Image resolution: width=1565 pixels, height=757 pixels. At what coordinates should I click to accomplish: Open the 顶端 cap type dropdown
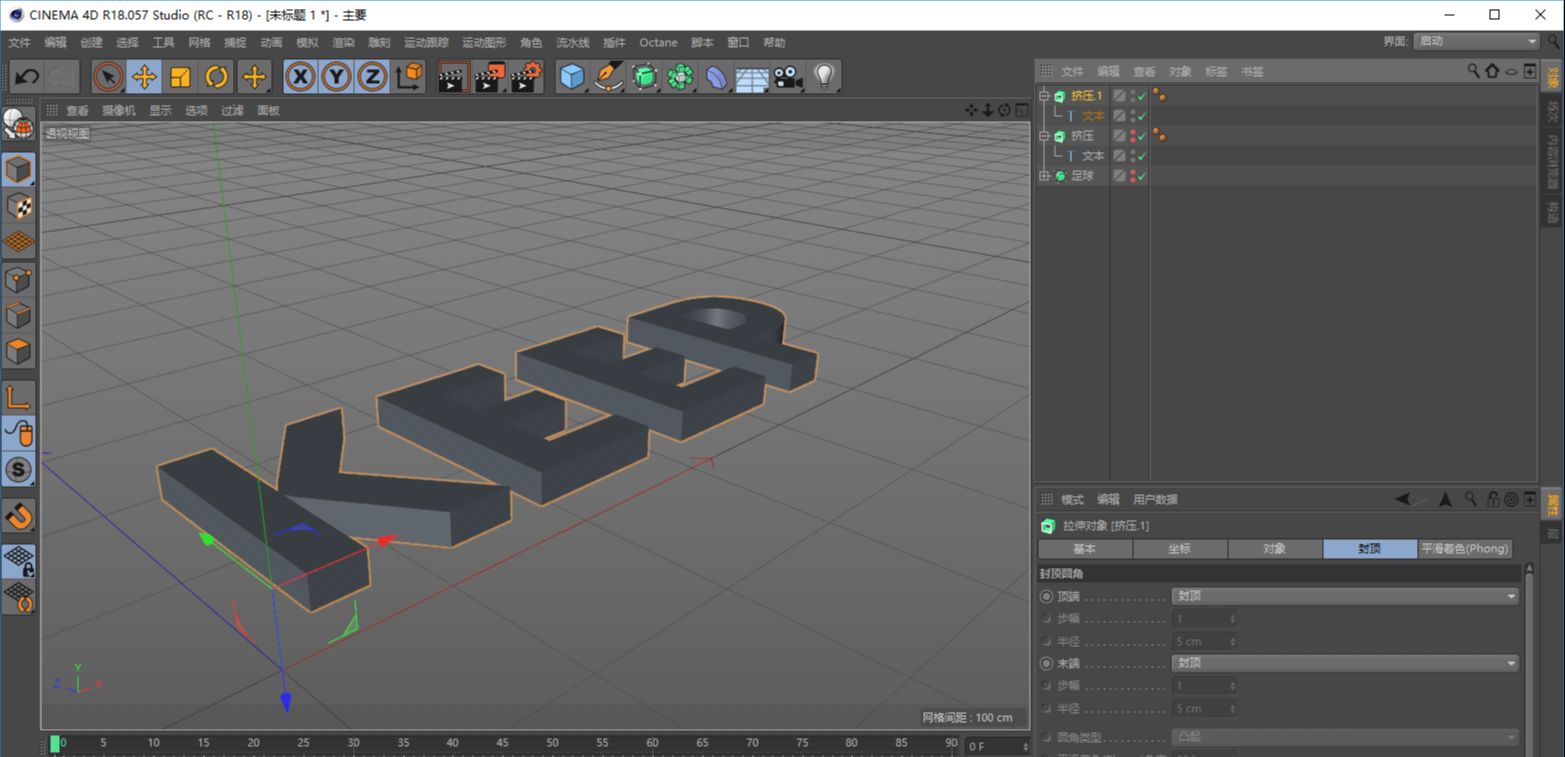click(1345, 596)
